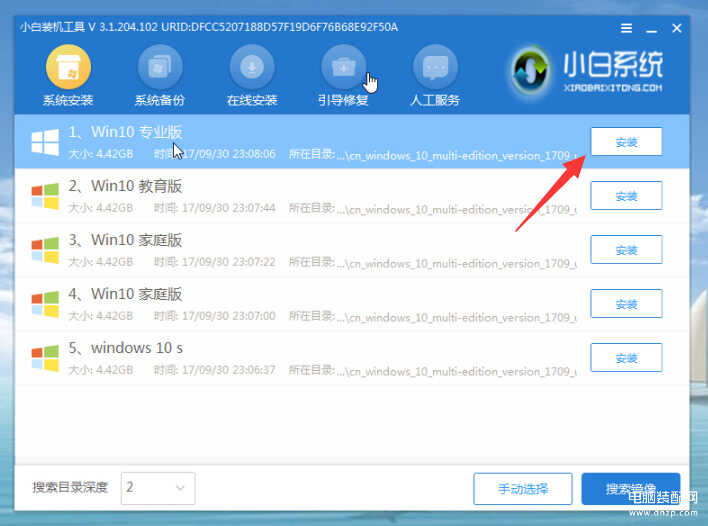Install 1、Win10 专业版 with 安装 button
The image size is (708, 526).
626,142
